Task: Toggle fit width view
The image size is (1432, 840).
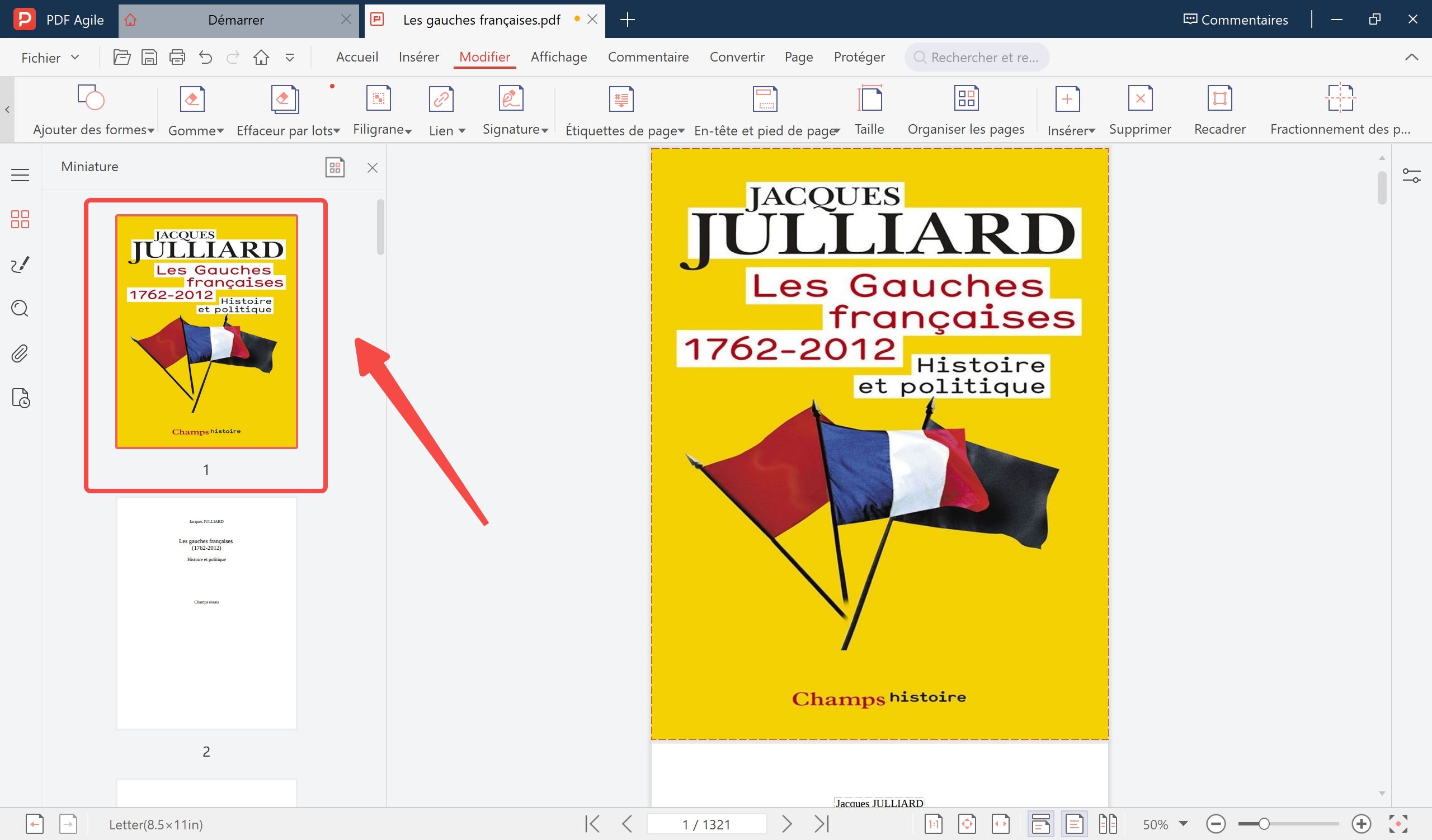Action: click(x=1000, y=824)
